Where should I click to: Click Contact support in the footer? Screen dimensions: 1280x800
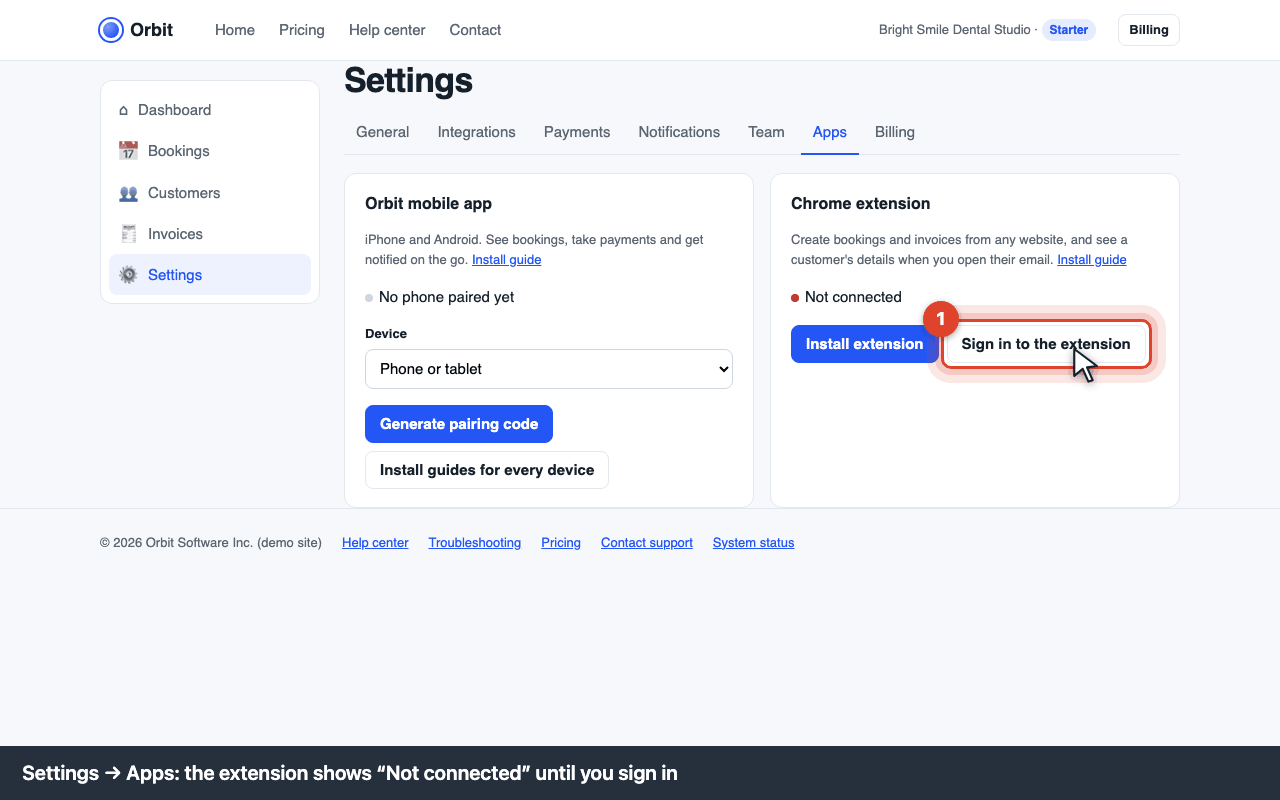pos(647,543)
